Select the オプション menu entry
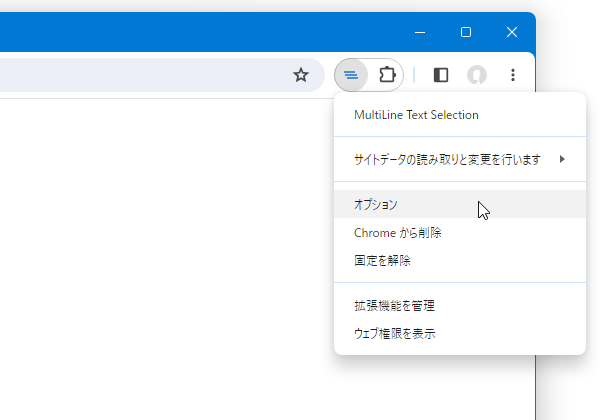Screen dimensions: 600x420 [x=460, y=204]
